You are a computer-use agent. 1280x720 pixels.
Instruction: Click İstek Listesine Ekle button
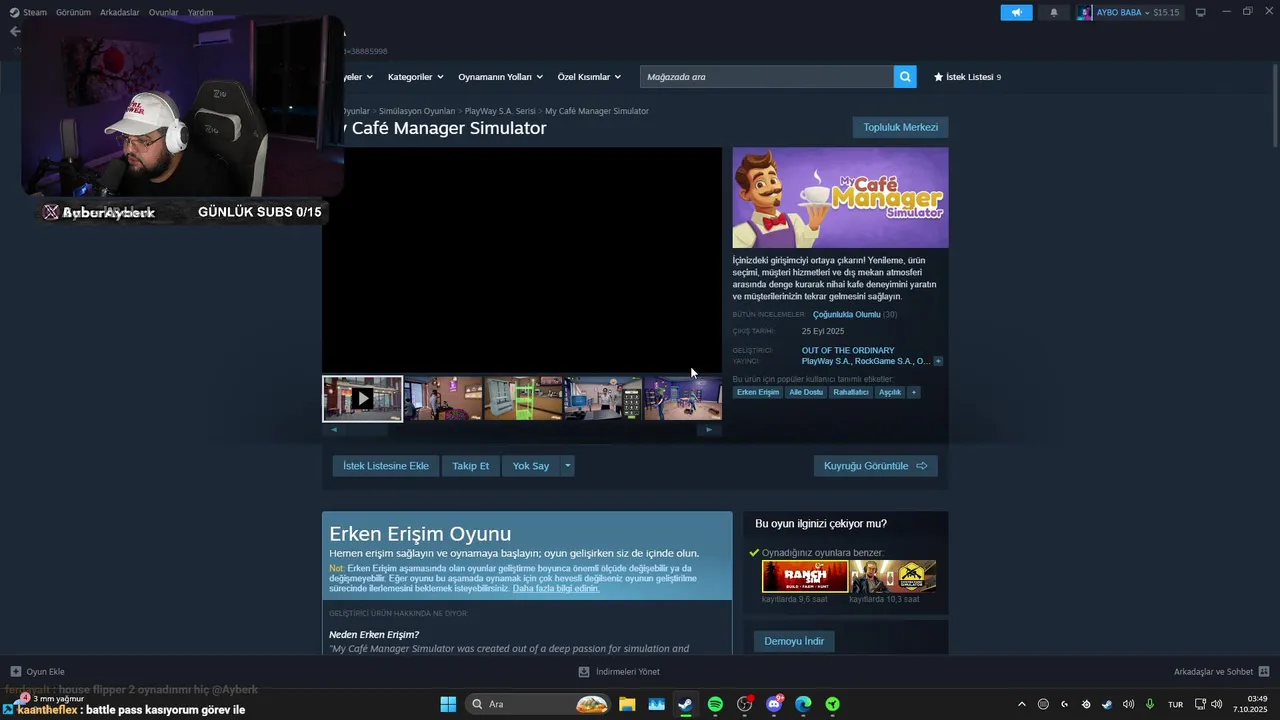click(386, 466)
